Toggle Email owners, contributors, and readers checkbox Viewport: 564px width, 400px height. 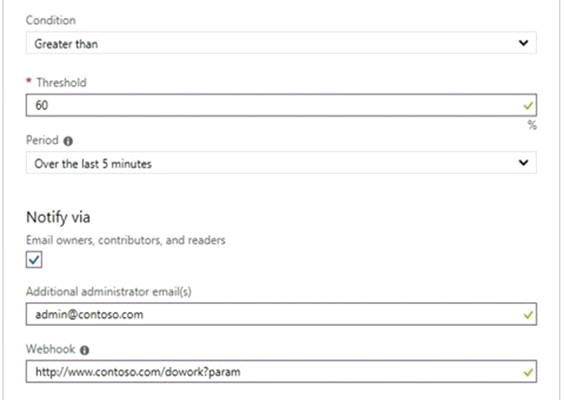(x=34, y=259)
